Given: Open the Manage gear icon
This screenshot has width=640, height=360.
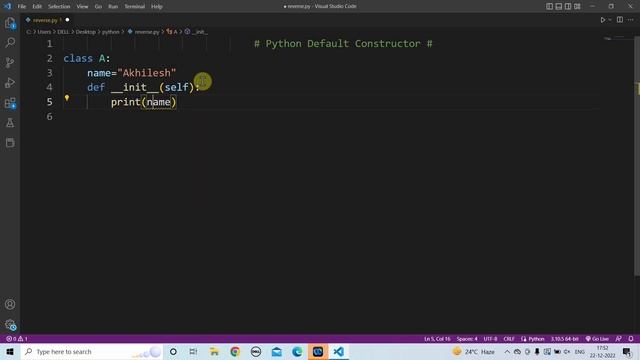Looking at the screenshot, I should point(10,325).
